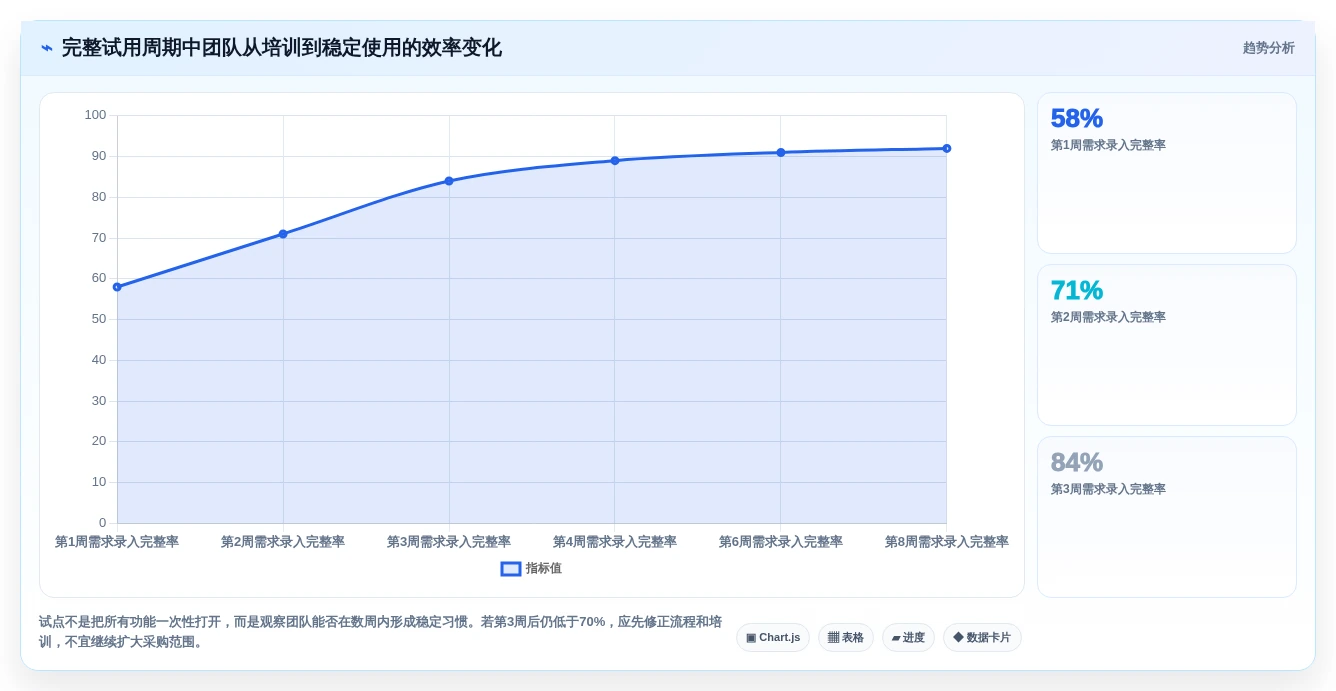The image size is (1336, 691).
Task: Click the x-axis label 第1周需求录入完整率
Action: tap(117, 542)
